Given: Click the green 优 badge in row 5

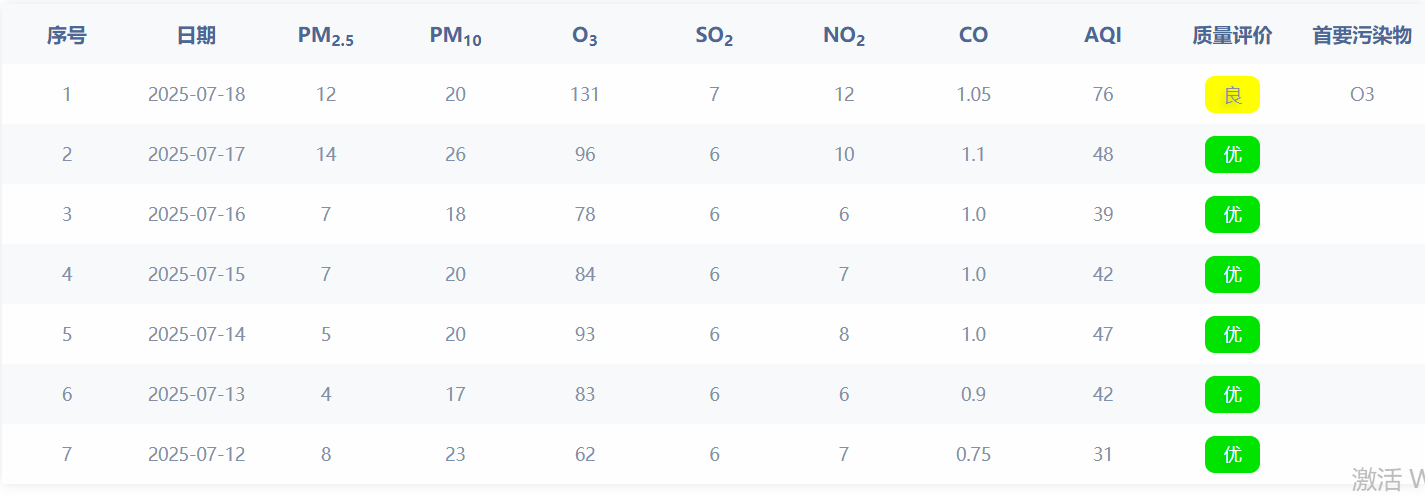Looking at the screenshot, I should (1232, 335).
